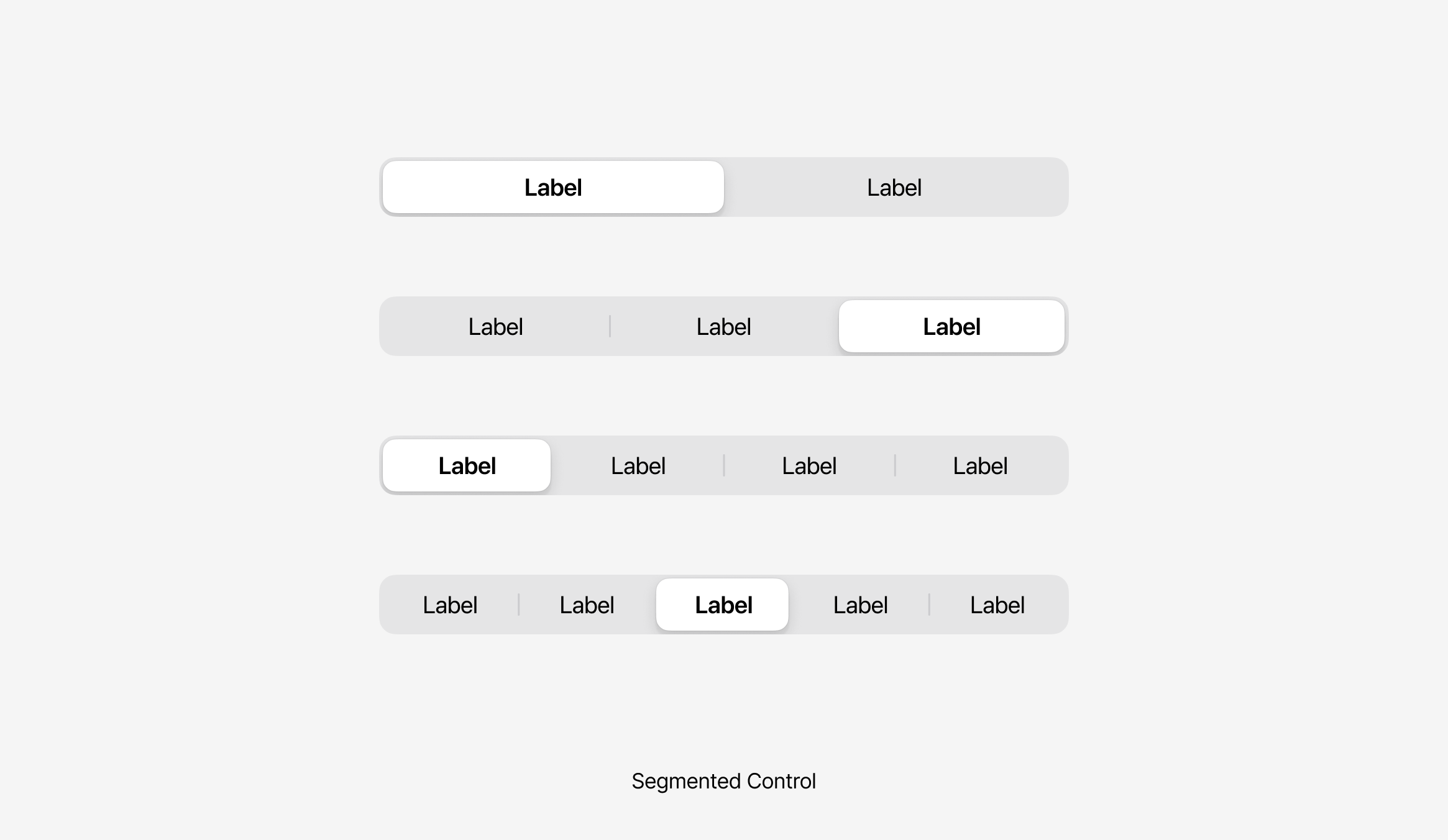Choose the middle Label in three-segment control
Viewport: 1448px width, 840px height.
723,327
